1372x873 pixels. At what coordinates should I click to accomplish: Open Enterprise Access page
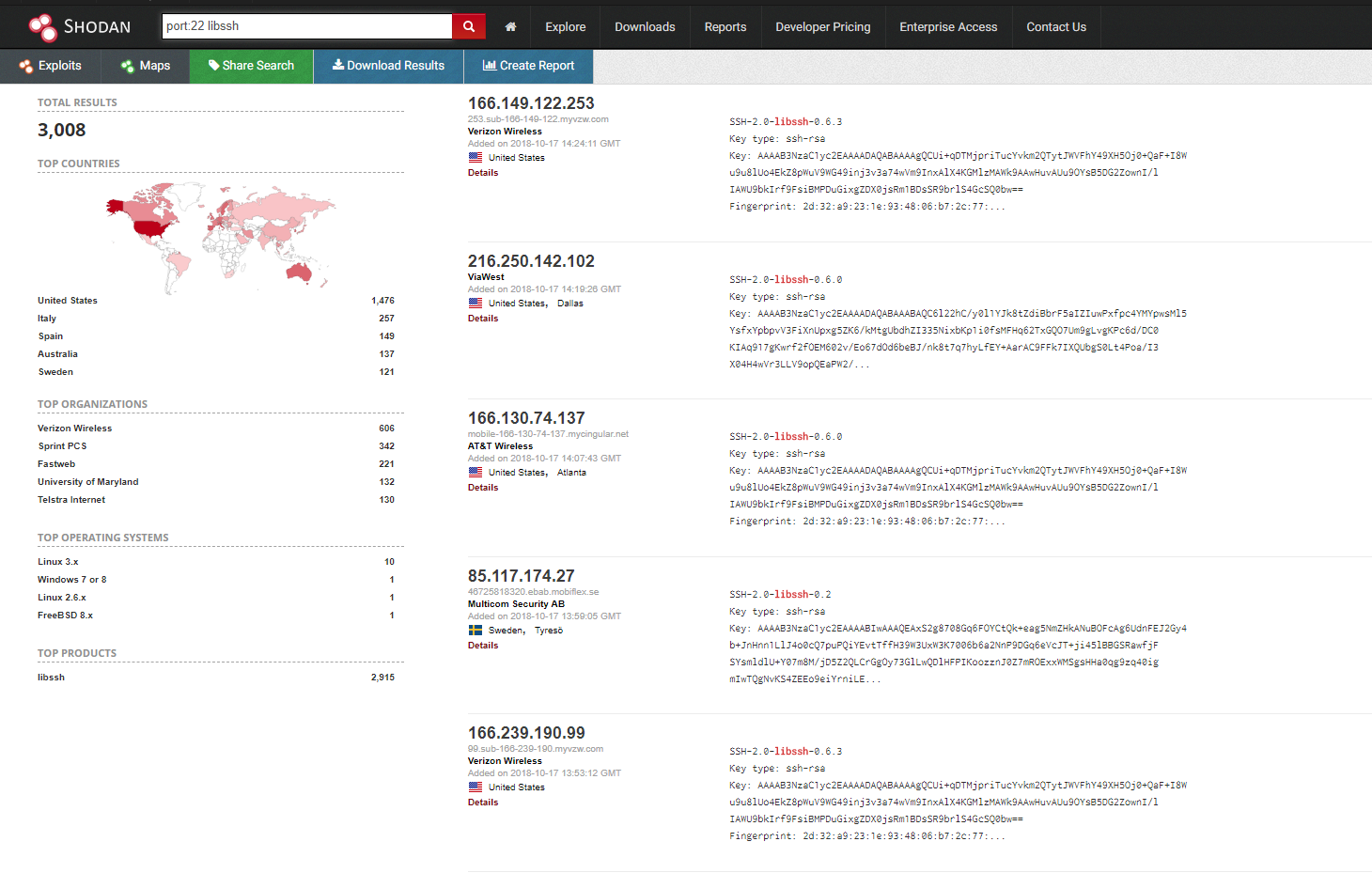(947, 26)
